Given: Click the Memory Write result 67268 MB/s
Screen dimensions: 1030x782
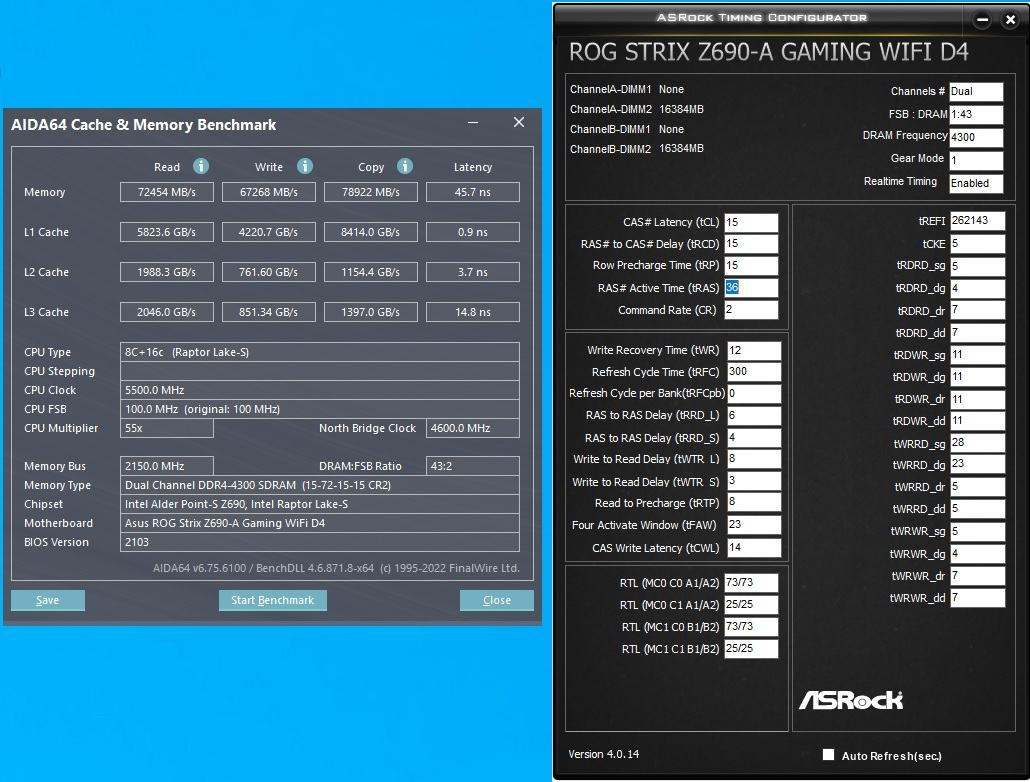Looking at the screenshot, I should (x=269, y=192).
